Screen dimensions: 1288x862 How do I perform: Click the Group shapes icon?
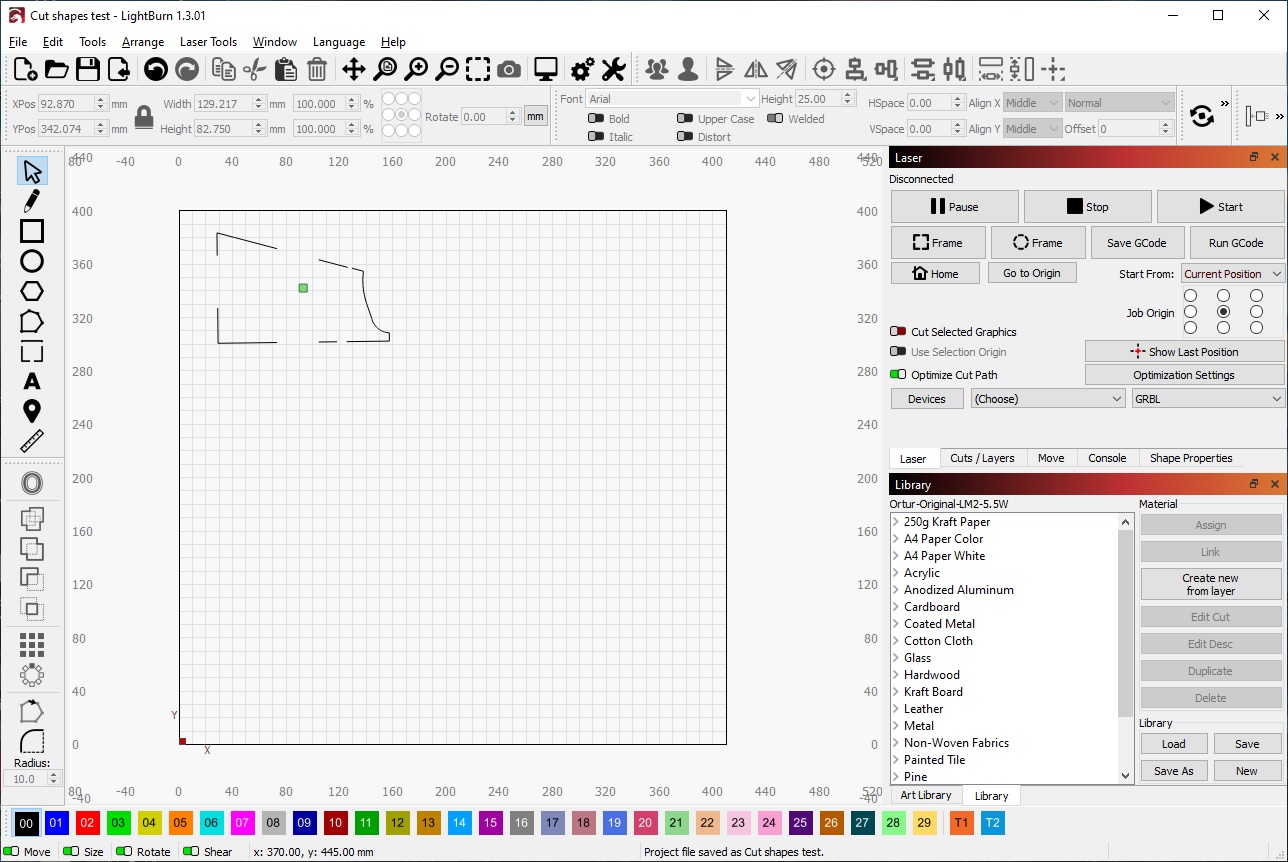(657, 69)
